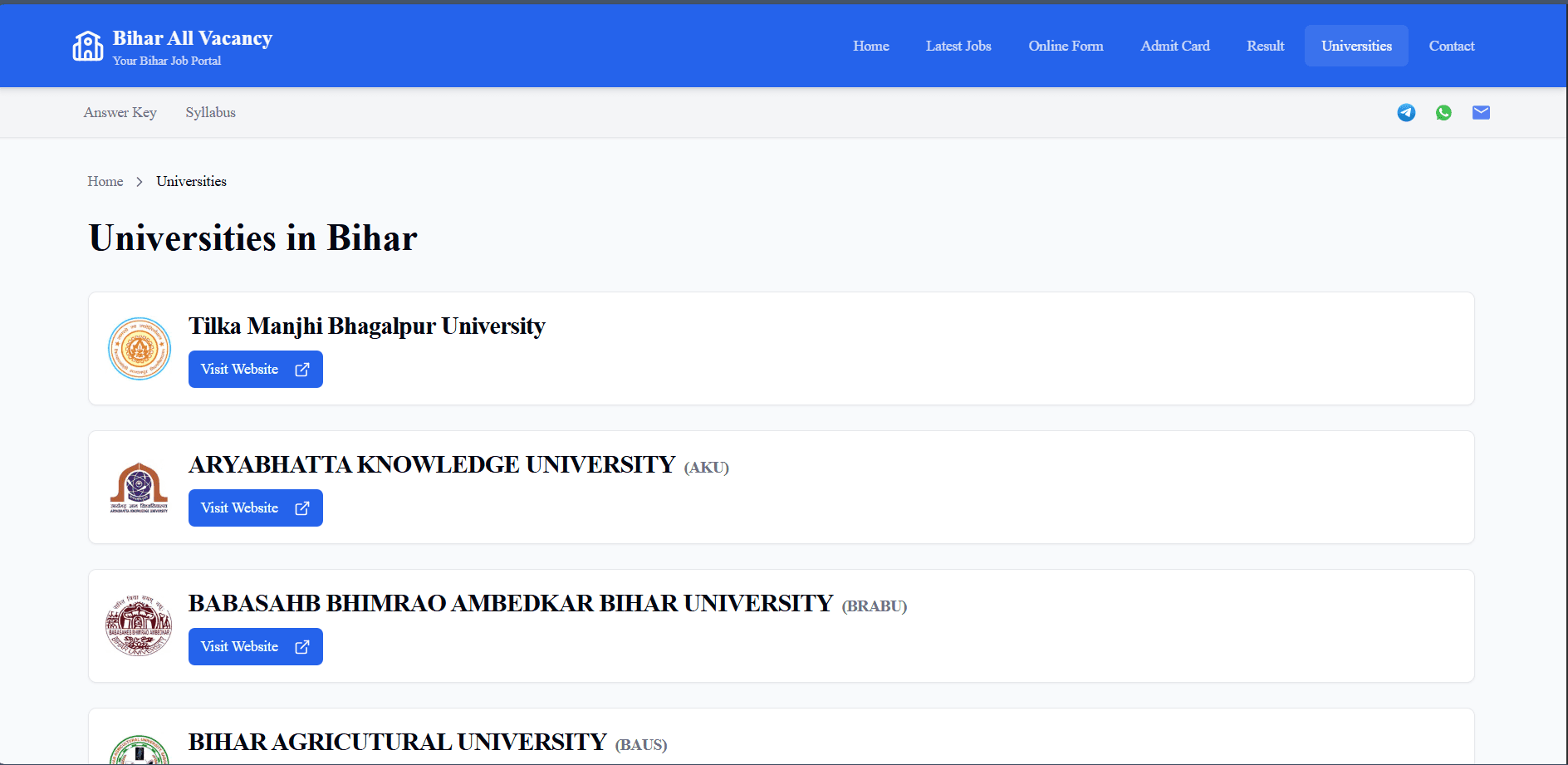Open the Syllabus section
1568x765 pixels.
[x=210, y=112]
